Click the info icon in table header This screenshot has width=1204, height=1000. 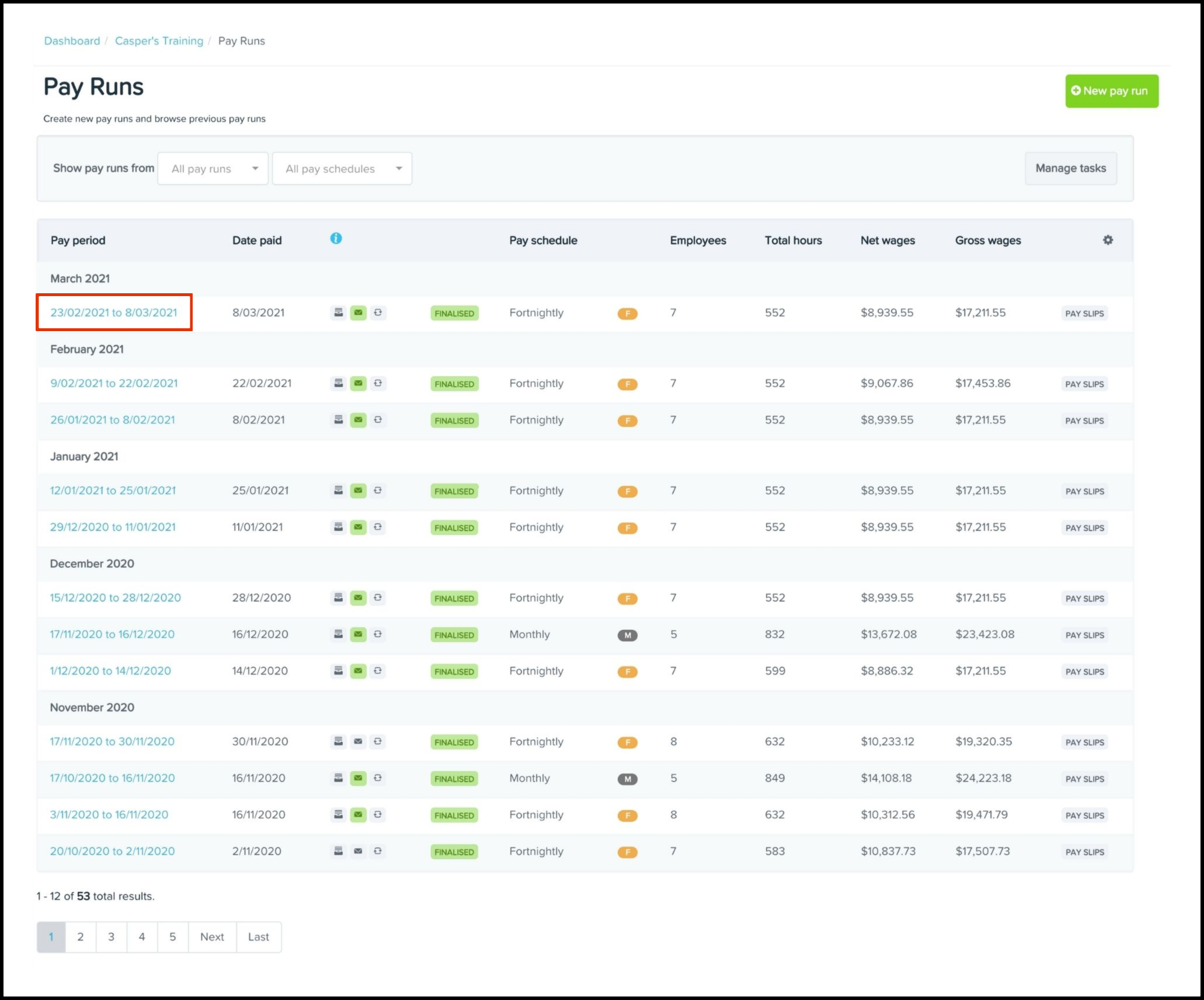tap(336, 238)
